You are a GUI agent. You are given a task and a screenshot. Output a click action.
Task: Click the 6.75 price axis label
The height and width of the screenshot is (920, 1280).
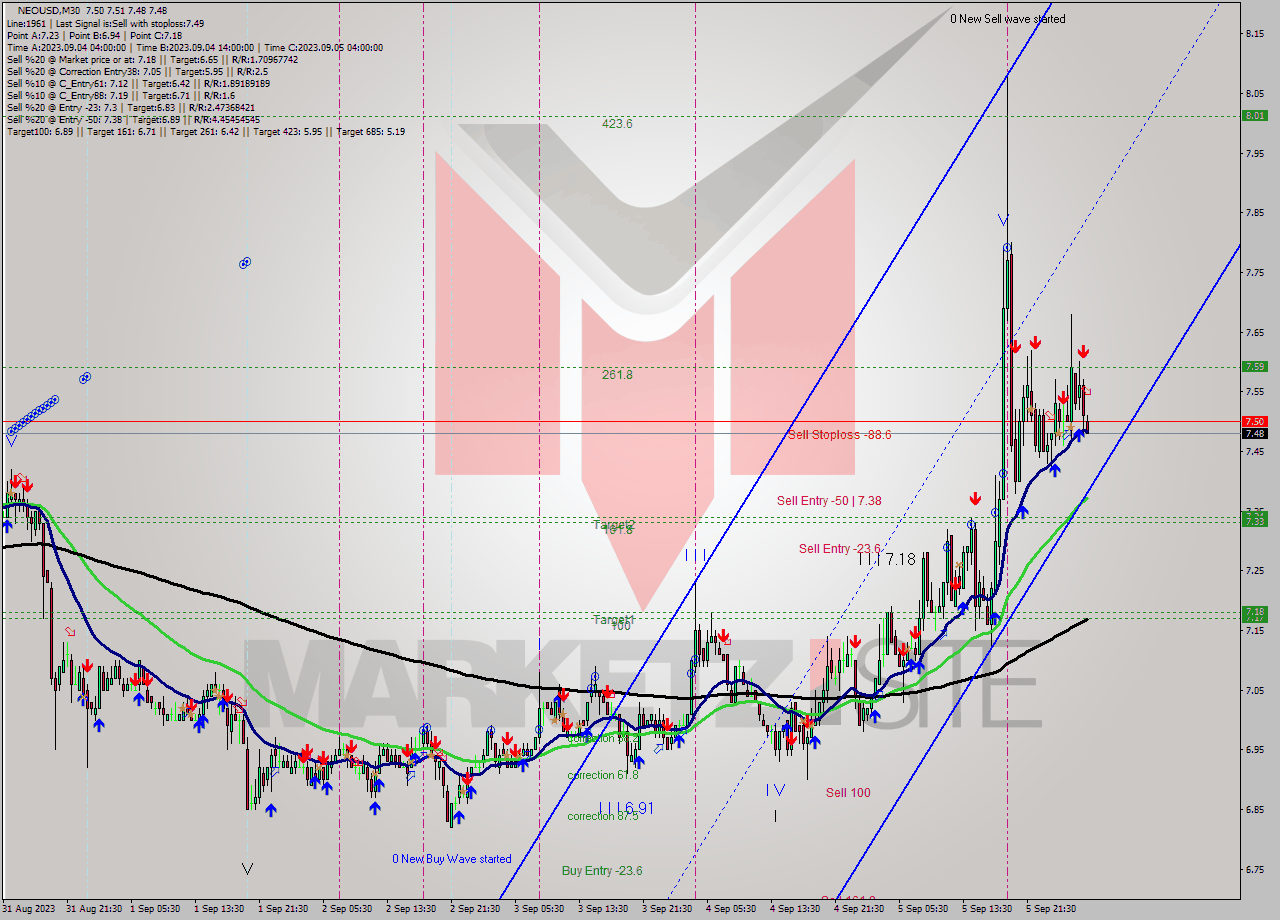pos(1255,870)
